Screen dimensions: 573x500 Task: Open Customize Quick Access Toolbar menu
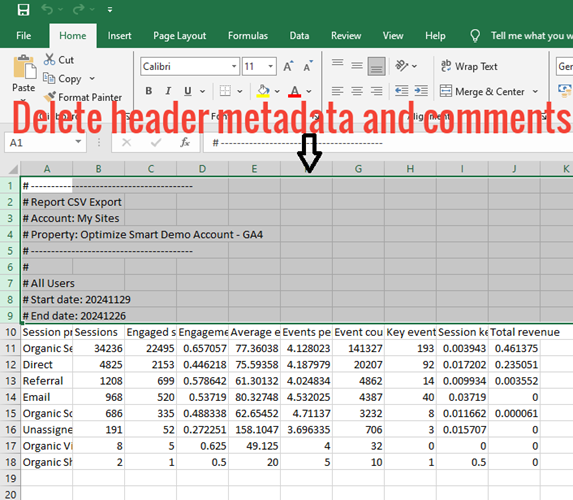coord(110,10)
